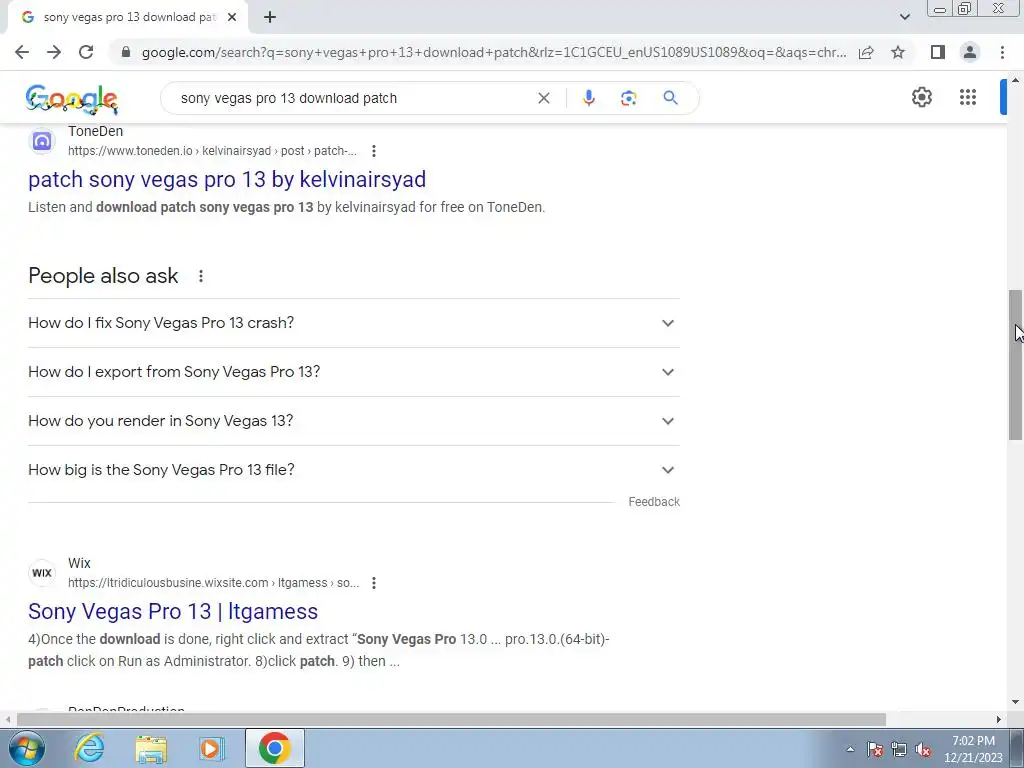Show hidden system tray icons

(x=850, y=749)
